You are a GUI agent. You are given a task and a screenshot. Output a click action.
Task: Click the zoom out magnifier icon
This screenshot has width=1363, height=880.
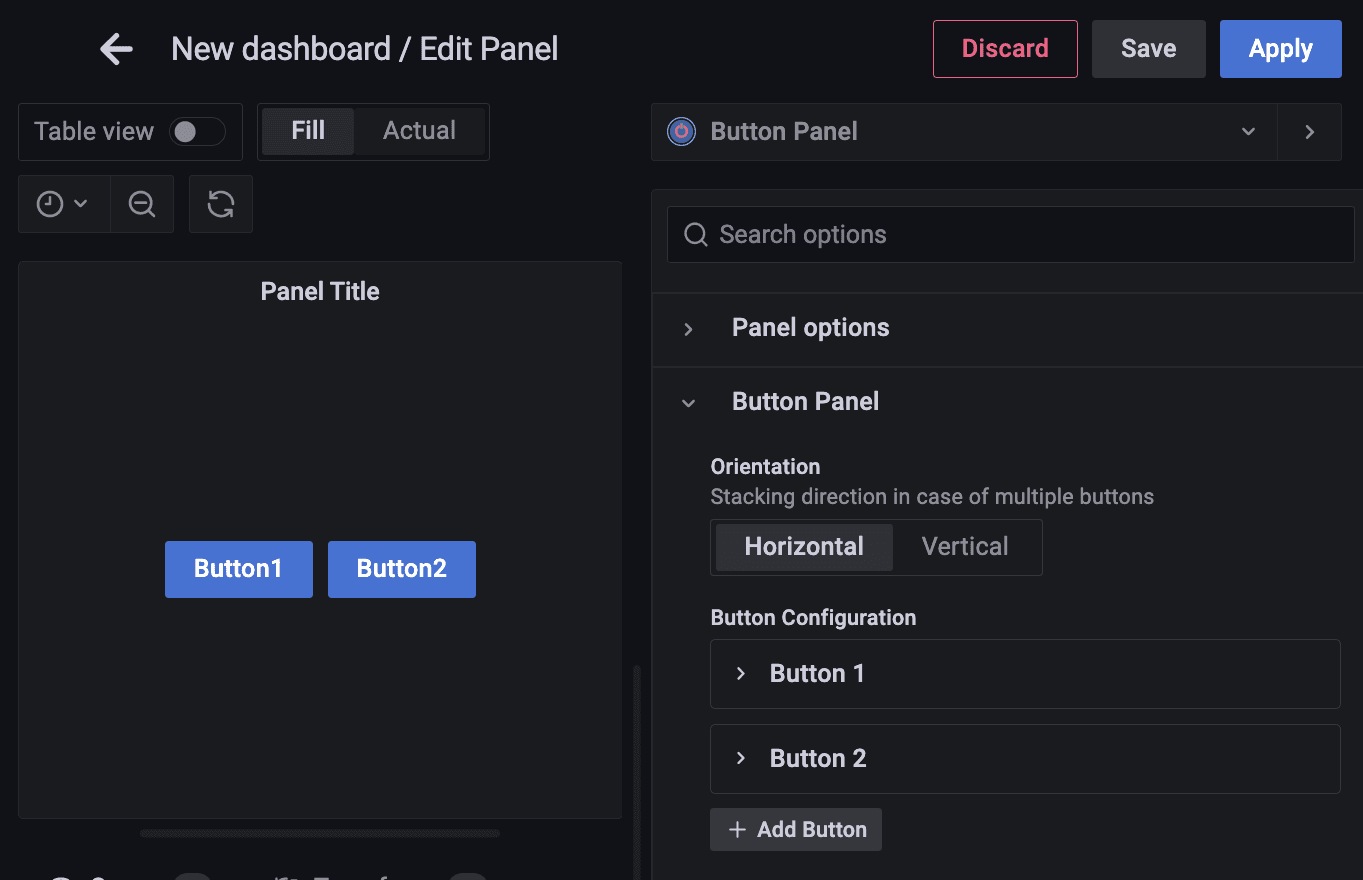point(141,204)
